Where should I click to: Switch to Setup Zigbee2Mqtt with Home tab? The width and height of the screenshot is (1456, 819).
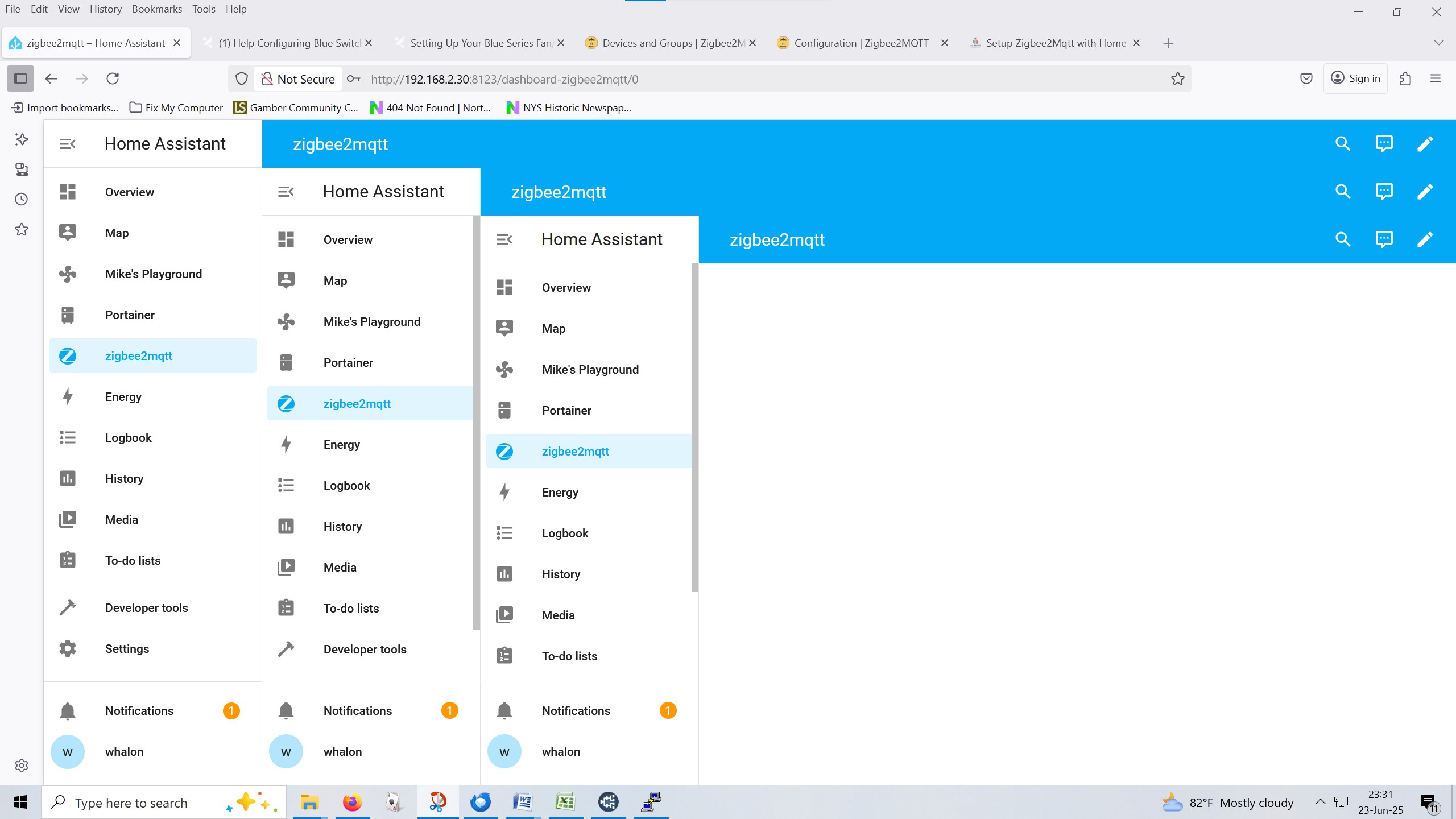click(x=1056, y=43)
